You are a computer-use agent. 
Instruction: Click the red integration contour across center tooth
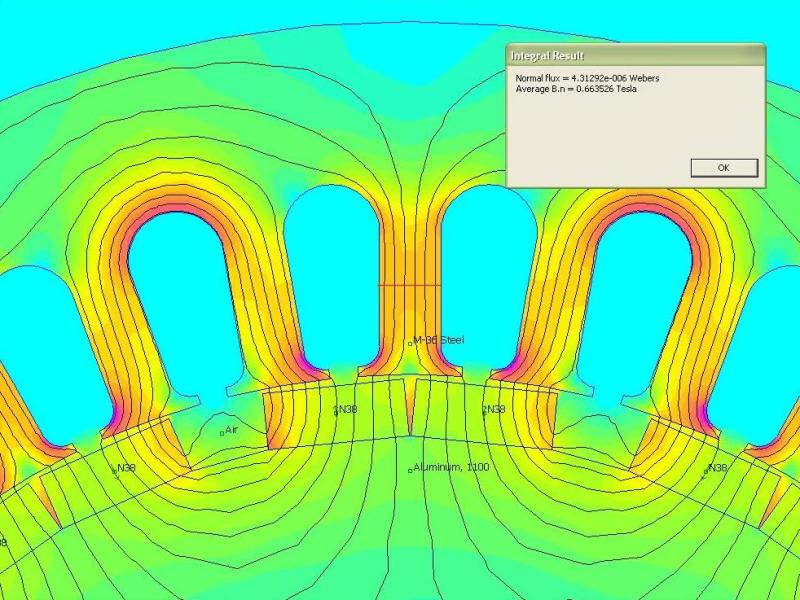coord(408,286)
